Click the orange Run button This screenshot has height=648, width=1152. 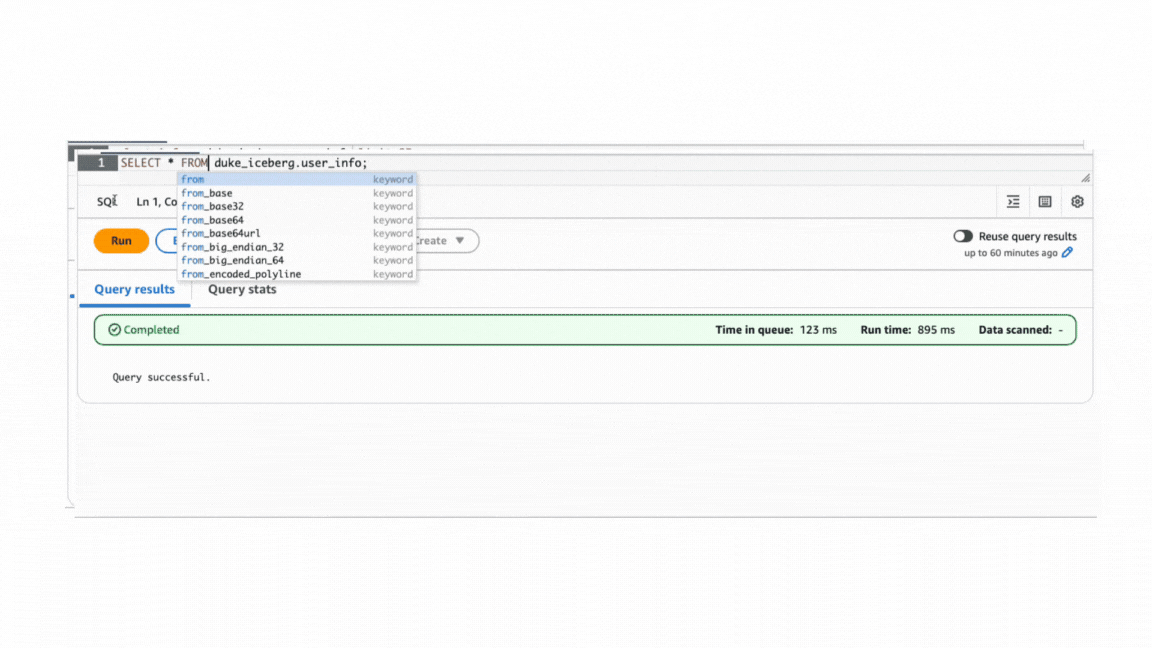(121, 241)
